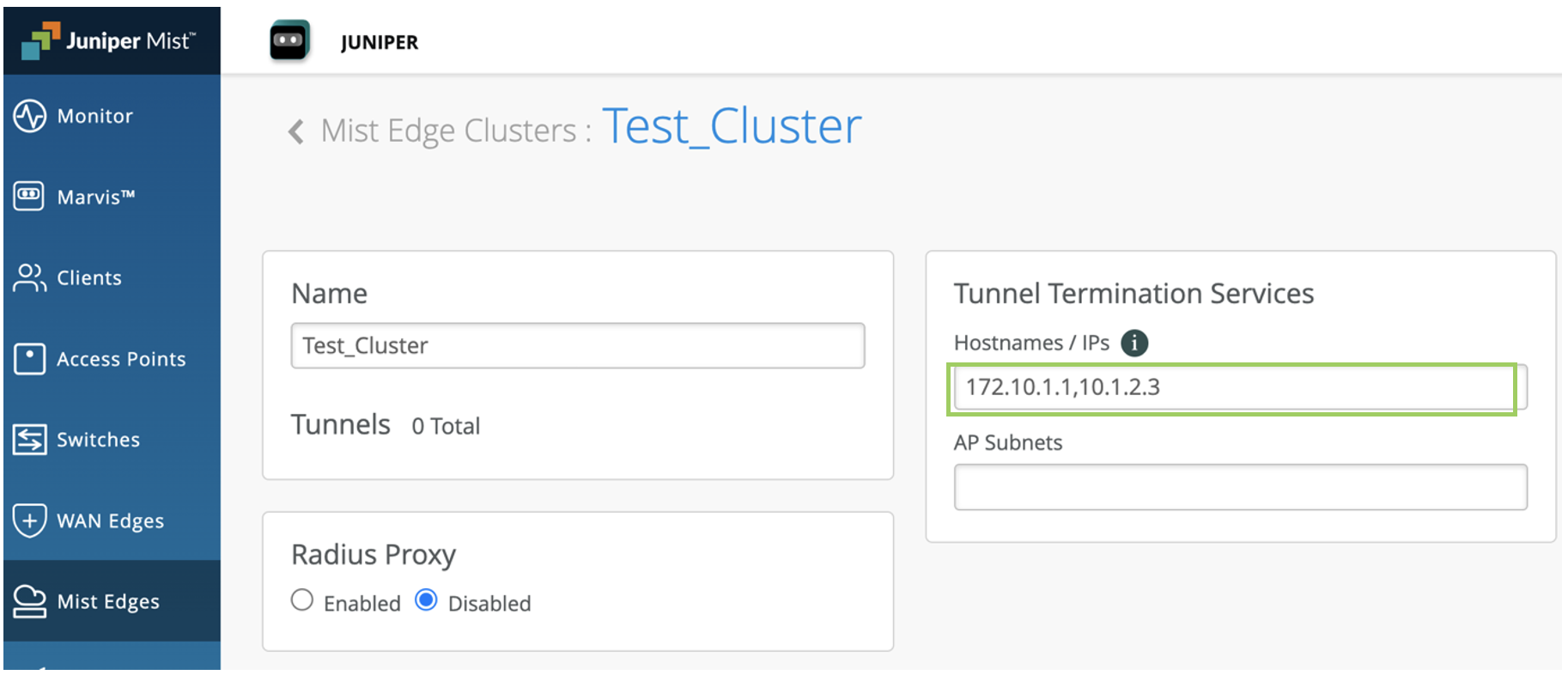The image size is (1568, 675).
Task: Open the Mist Edges menu item
Action: tap(108, 601)
